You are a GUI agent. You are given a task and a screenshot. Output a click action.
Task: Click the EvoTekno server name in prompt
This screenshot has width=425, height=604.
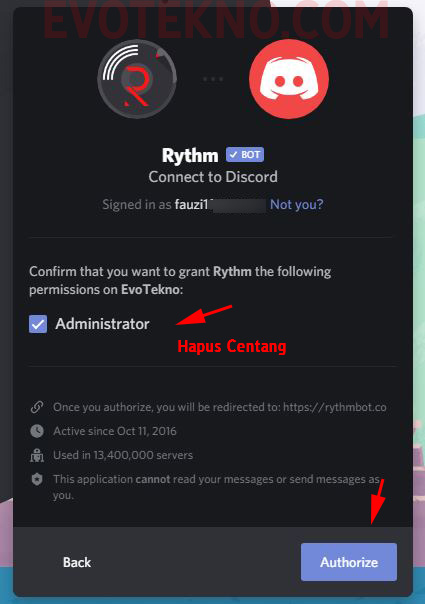pyautogui.click(x=150, y=289)
